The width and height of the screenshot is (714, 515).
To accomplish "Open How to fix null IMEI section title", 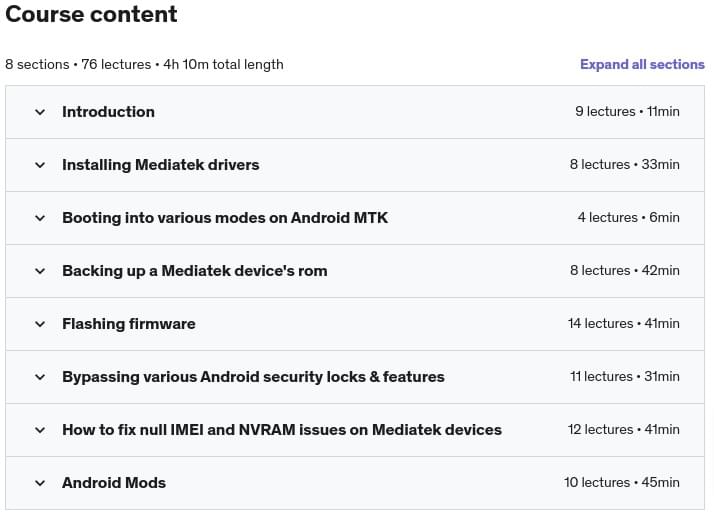I will click(282, 429).
